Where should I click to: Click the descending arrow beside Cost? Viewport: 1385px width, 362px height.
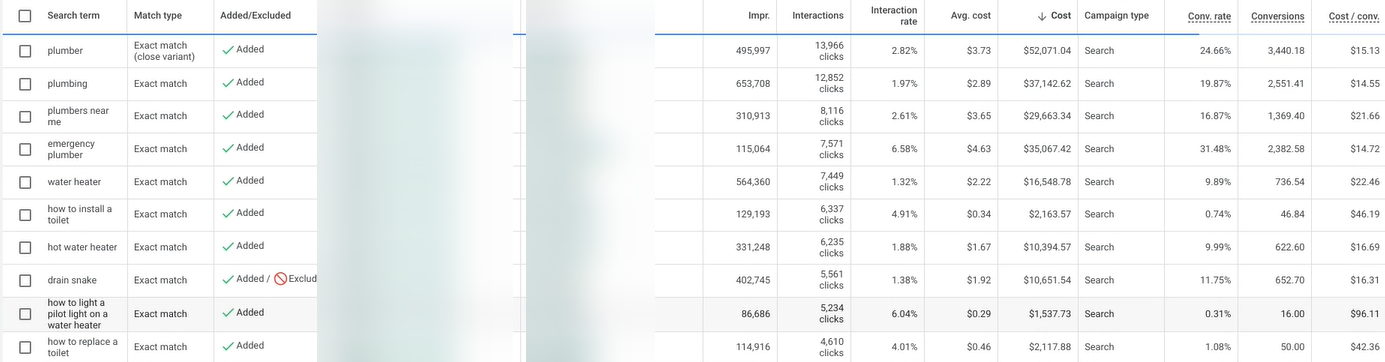(1042, 16)
